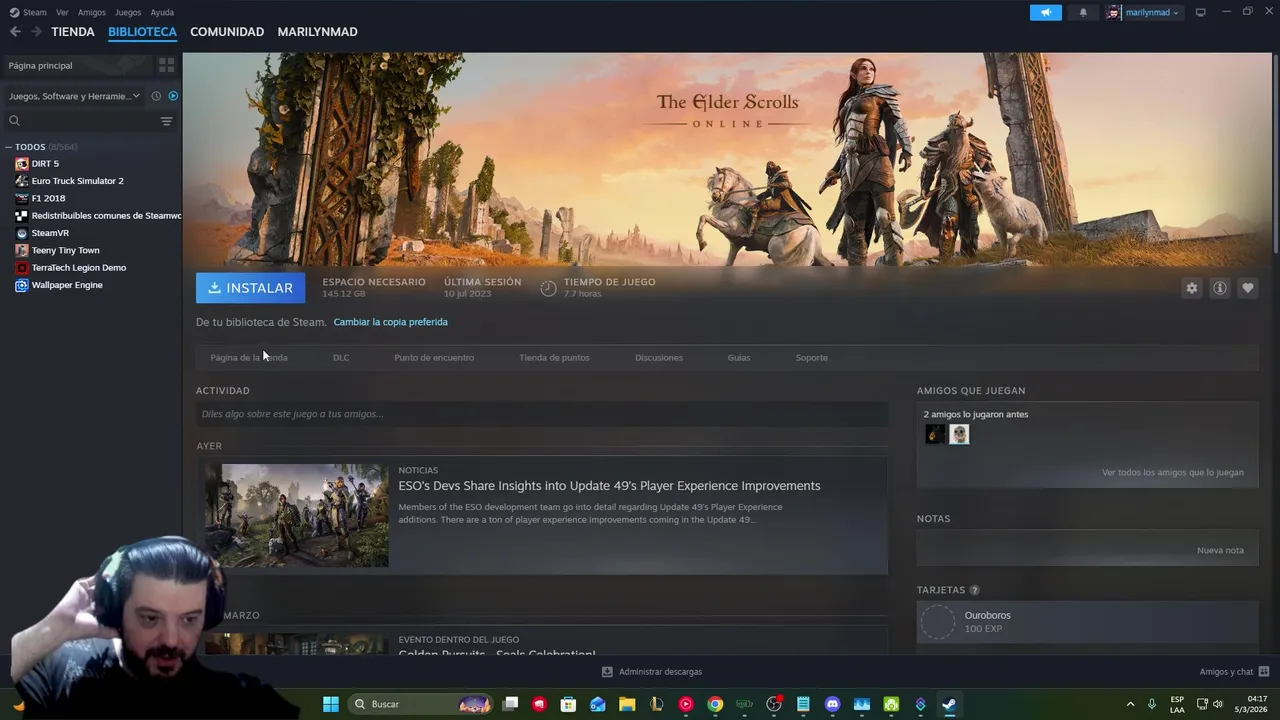The height and width of the screenshot is (720, 1280).
Task: Open Página de la tienda link
Action: point(249,357)
